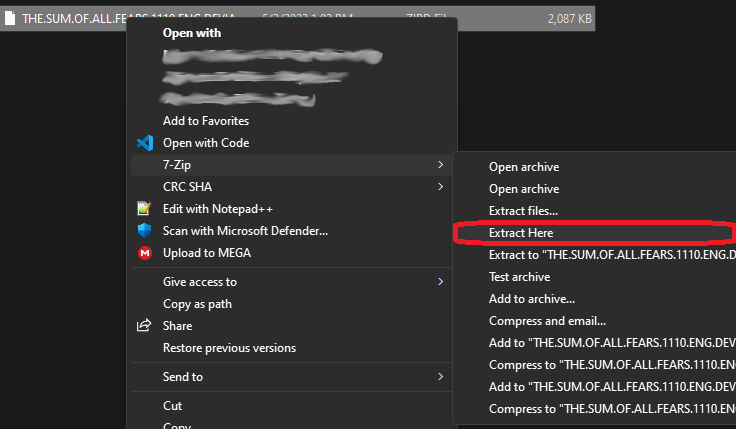The width and height of the screenshot is (736, 429).
Task: Click the Visual Studio Code icon
Action: (x=144, y=143)
